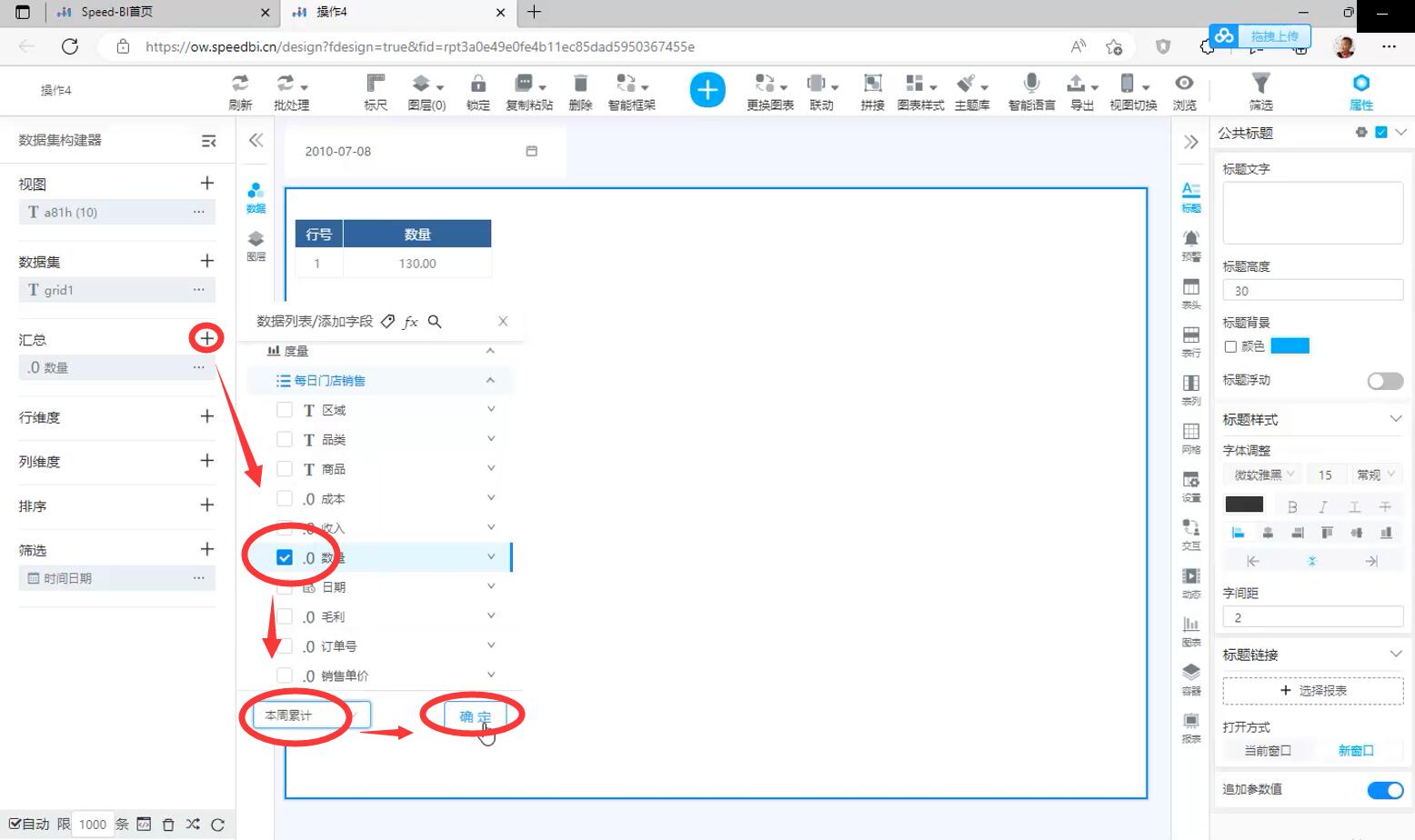This screenshot has height=840, width=1415.
Task: Click the blue round add button
Action: 707,90
